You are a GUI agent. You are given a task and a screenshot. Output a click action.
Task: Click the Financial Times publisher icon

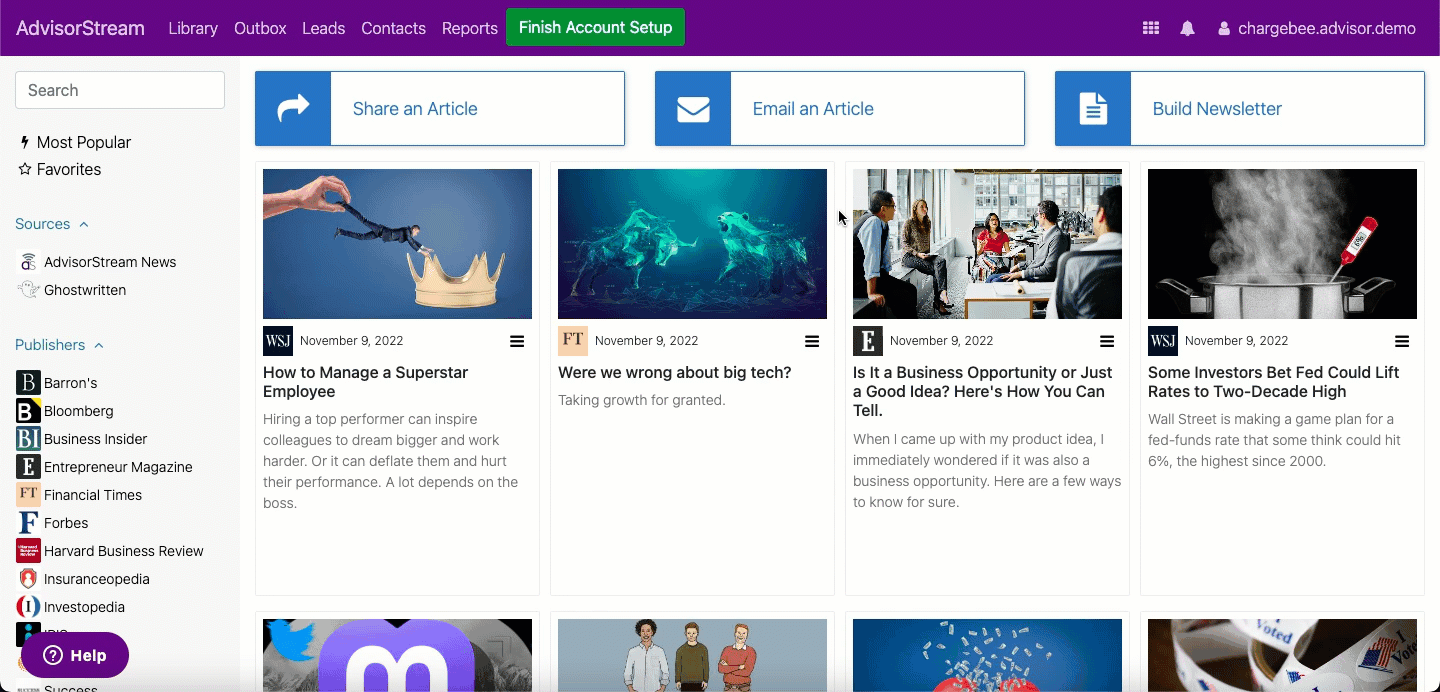28,494
